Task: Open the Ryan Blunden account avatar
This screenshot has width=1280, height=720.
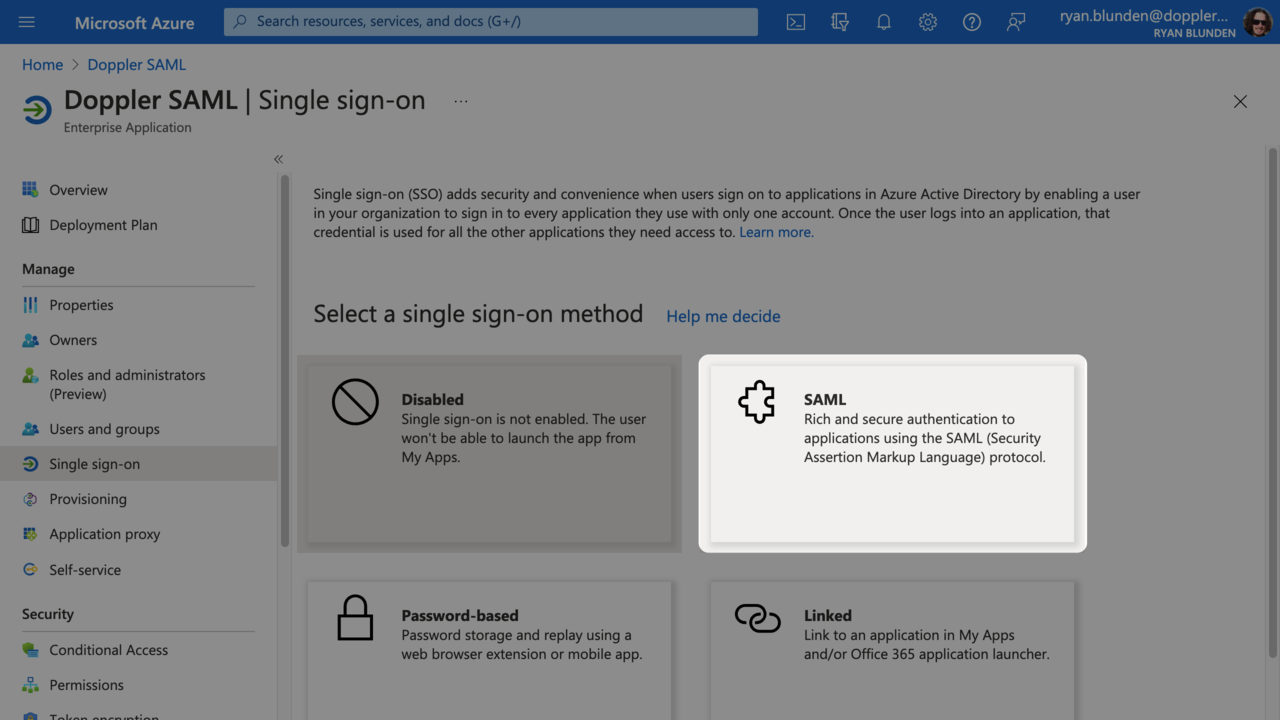Action: tap(1258, 22)
